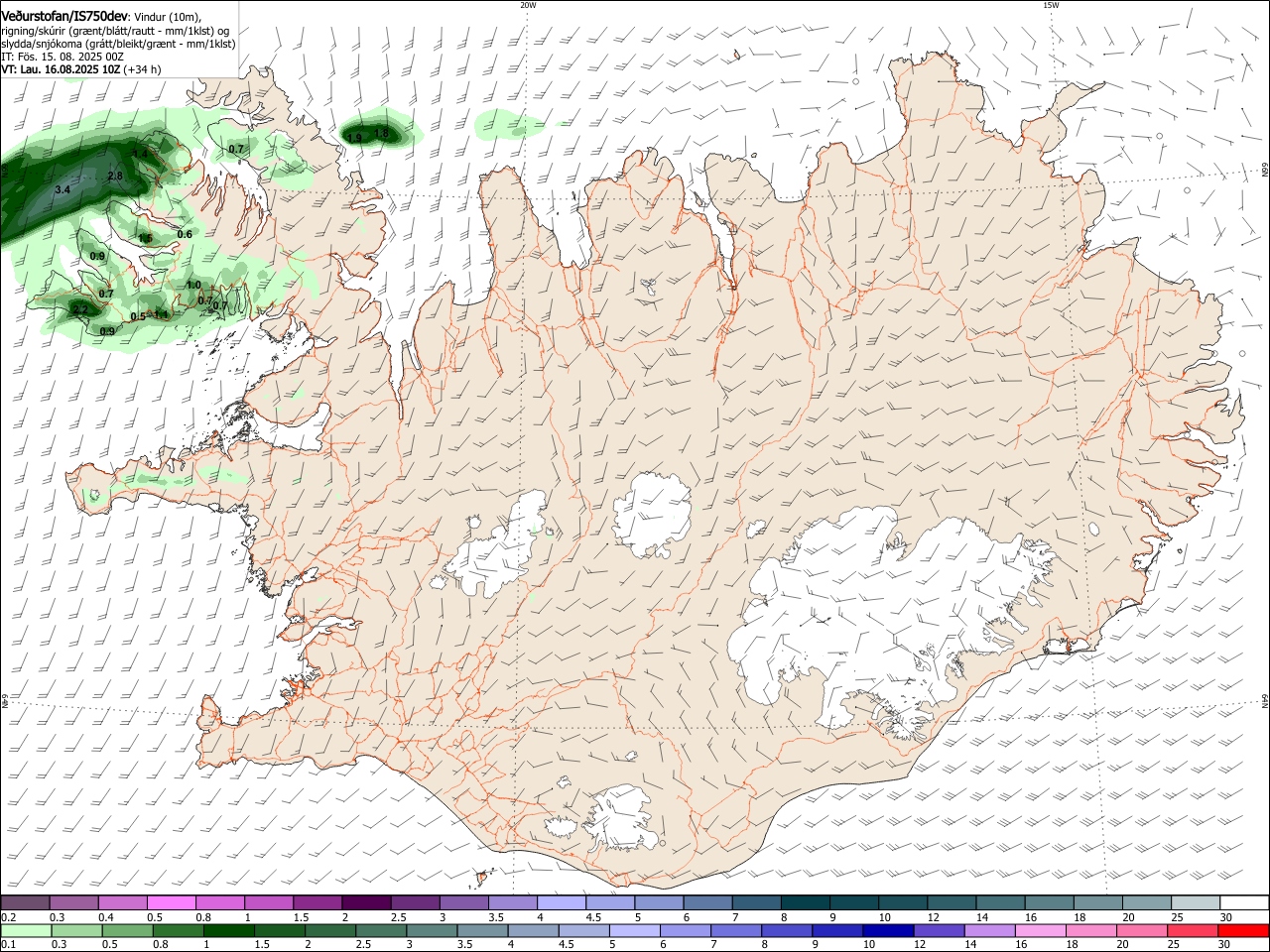Click the 1.0 precipitation value label
The width and height of the screenshot is (1270, 952).
[x=193, y=285]
